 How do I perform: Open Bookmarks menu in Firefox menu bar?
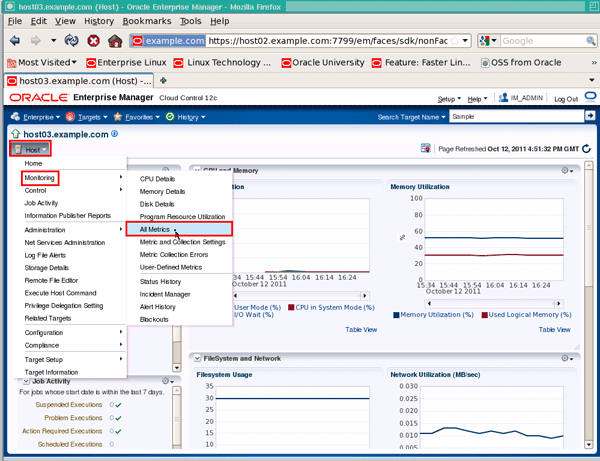click(146, 20)
